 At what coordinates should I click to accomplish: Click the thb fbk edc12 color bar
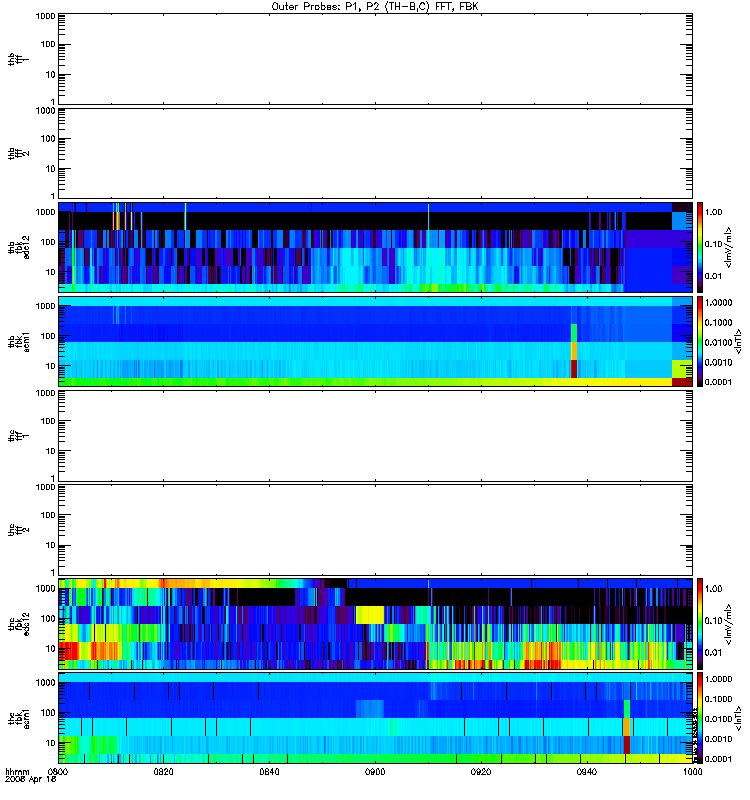point(700,247)
